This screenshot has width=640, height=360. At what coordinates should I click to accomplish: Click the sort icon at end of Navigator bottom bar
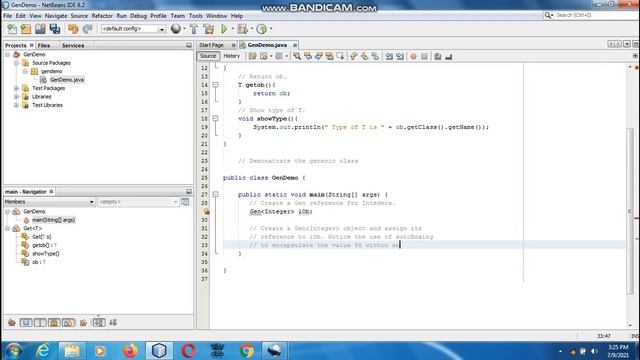(x=113, y=323)
